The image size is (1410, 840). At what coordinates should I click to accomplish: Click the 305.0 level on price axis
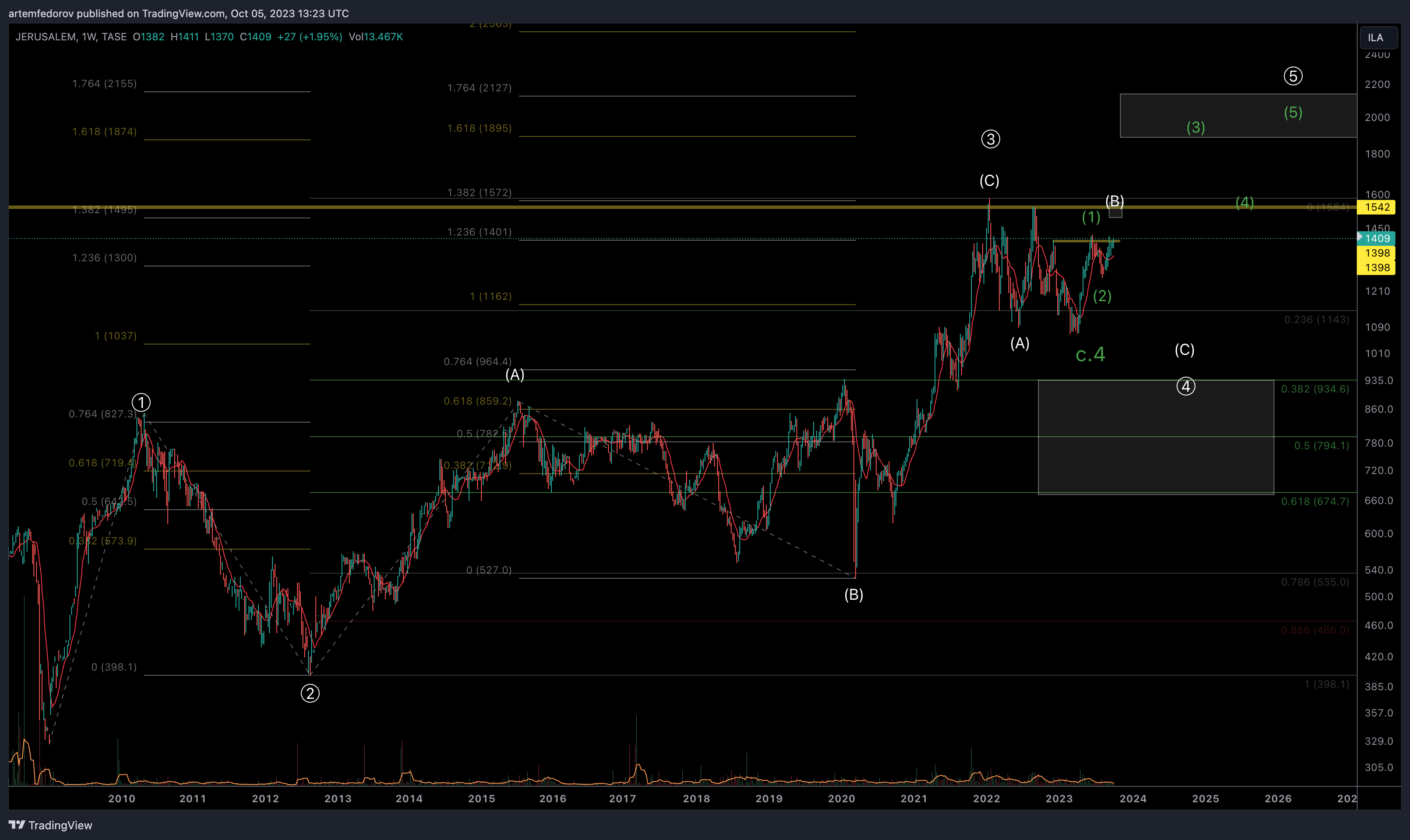[1378, 767]
